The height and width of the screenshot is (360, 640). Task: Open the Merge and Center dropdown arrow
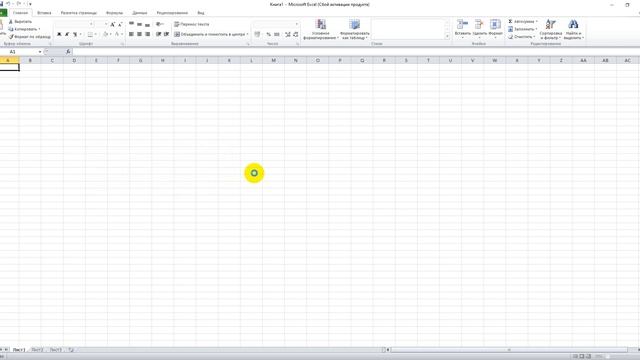click(247, 34)
